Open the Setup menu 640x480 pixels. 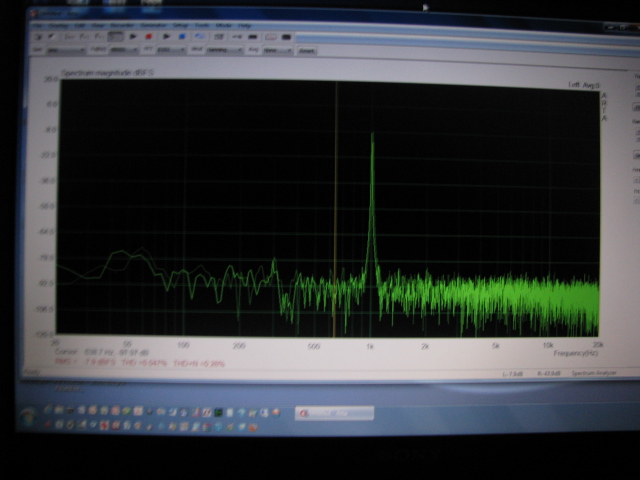(x=180, y=25)
